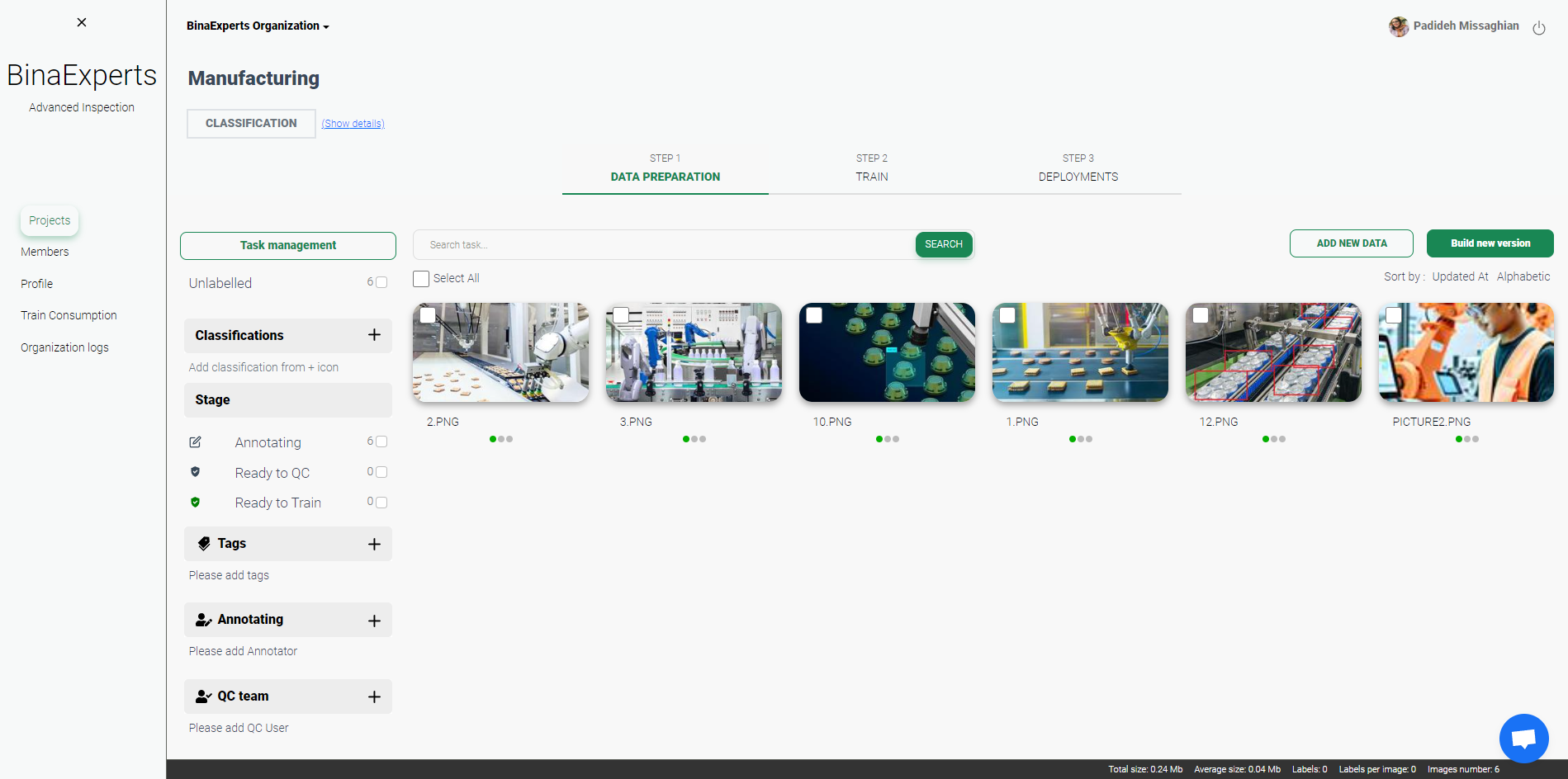Check the Ready to Train checkbox
Screen dimensions: 1568x779
381,502
